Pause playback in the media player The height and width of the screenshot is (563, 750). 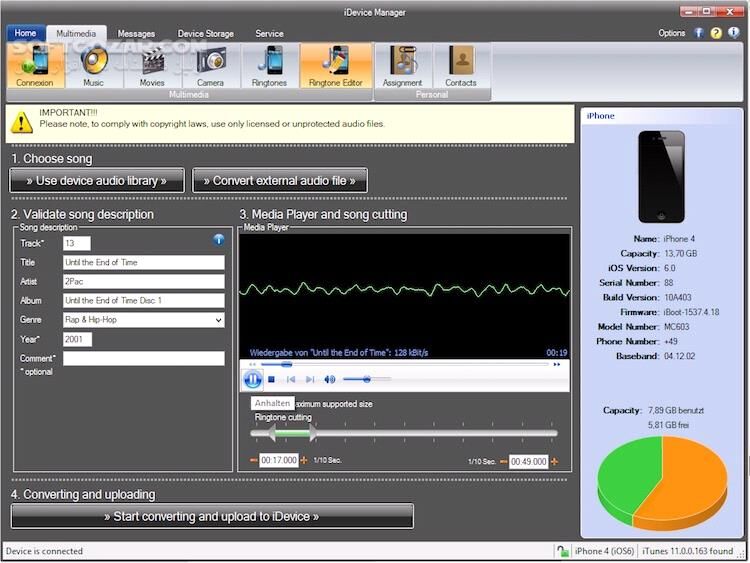coord(253,379)
